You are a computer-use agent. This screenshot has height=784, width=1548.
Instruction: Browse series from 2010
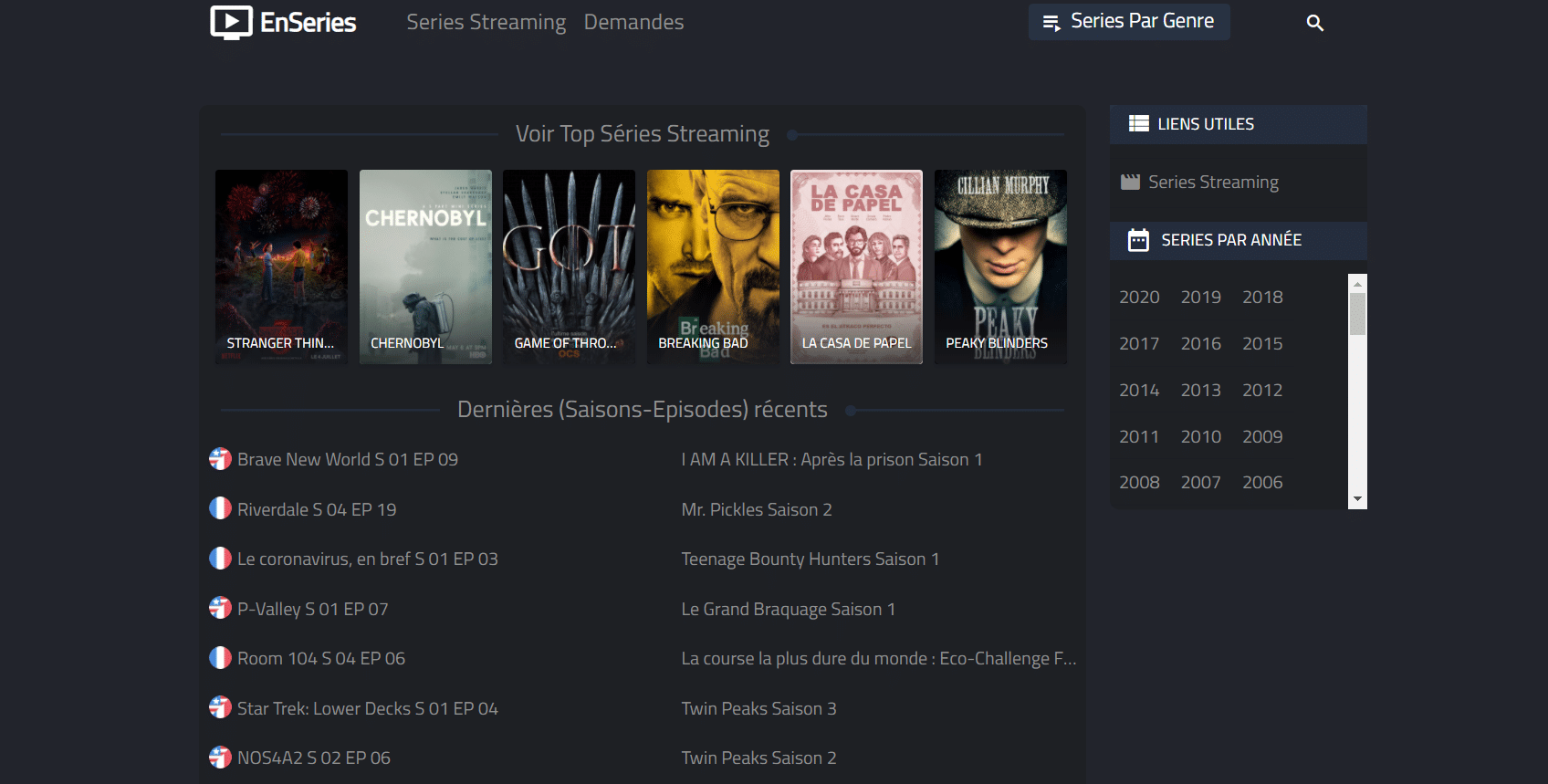click(1200, 437)
